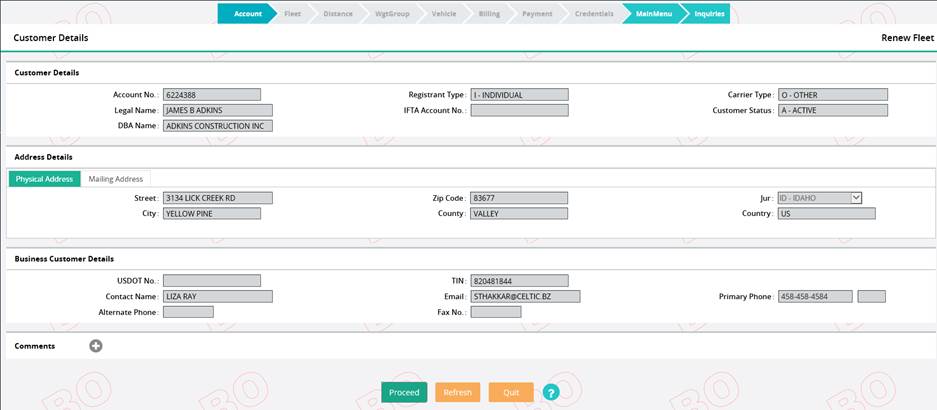This screenshot has width=937, height=410.
Task: Go to the MainMenu step
Action: [x=653, y=14]
